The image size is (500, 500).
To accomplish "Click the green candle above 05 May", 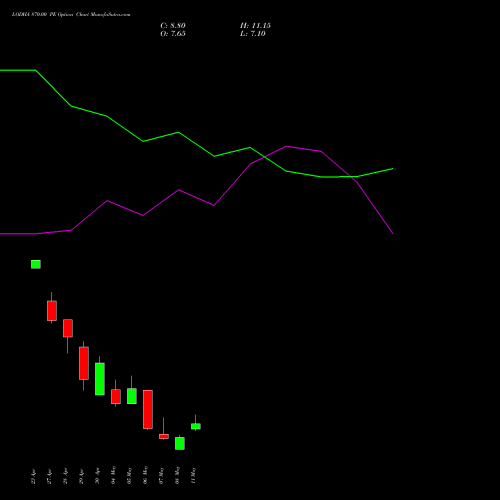I will tap(132, 396).
